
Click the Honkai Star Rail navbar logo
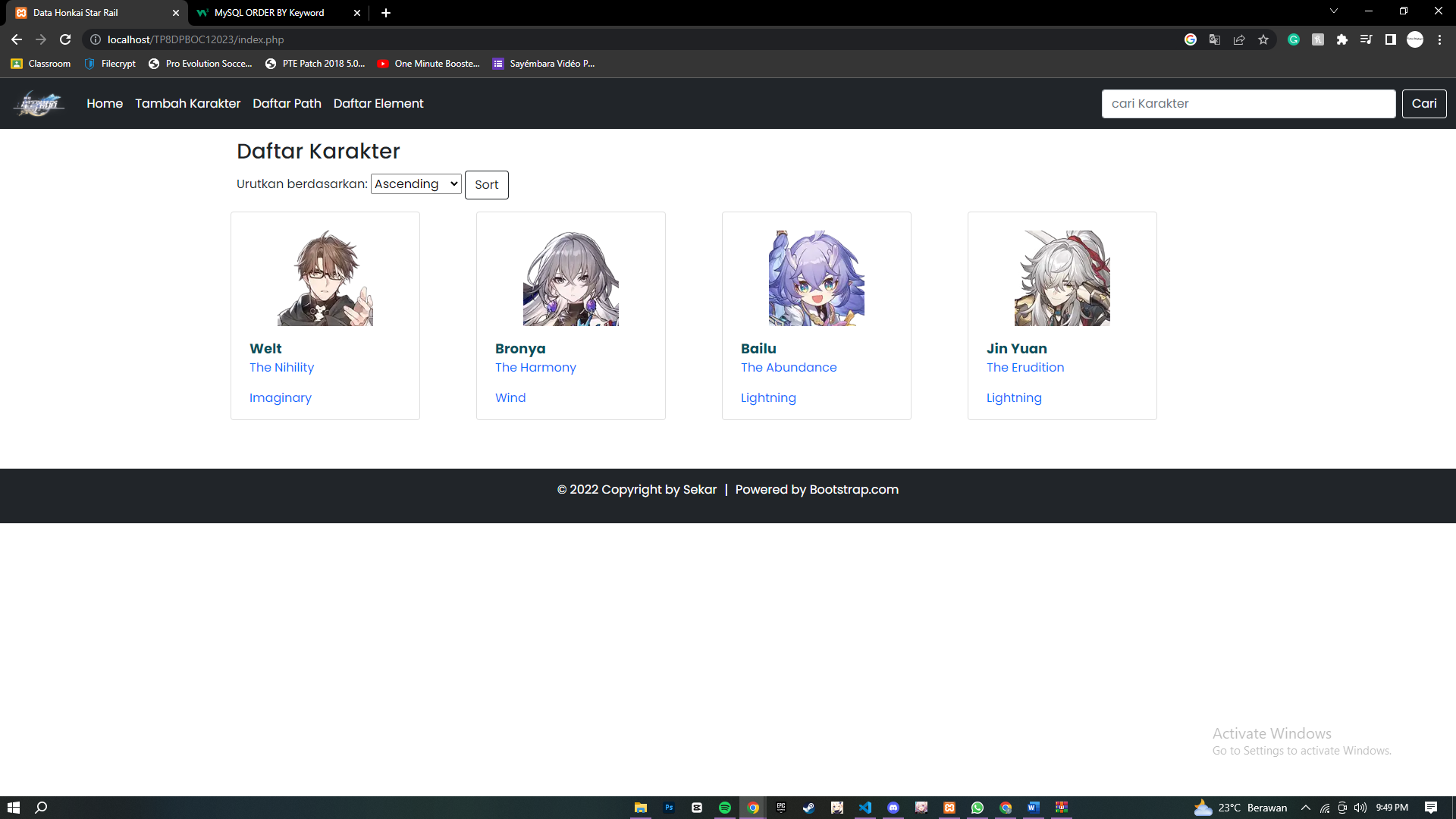coord(39,103)
